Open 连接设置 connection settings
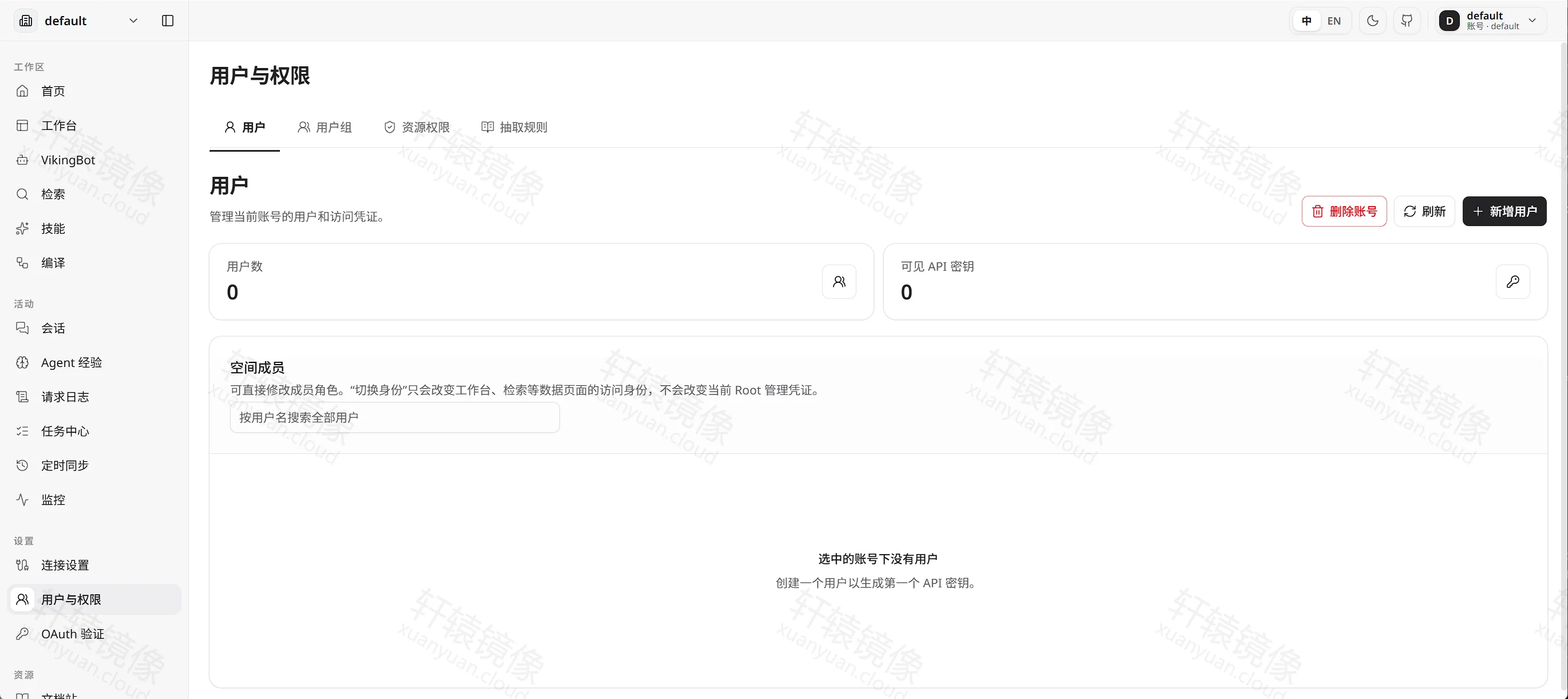 [94, 565]
